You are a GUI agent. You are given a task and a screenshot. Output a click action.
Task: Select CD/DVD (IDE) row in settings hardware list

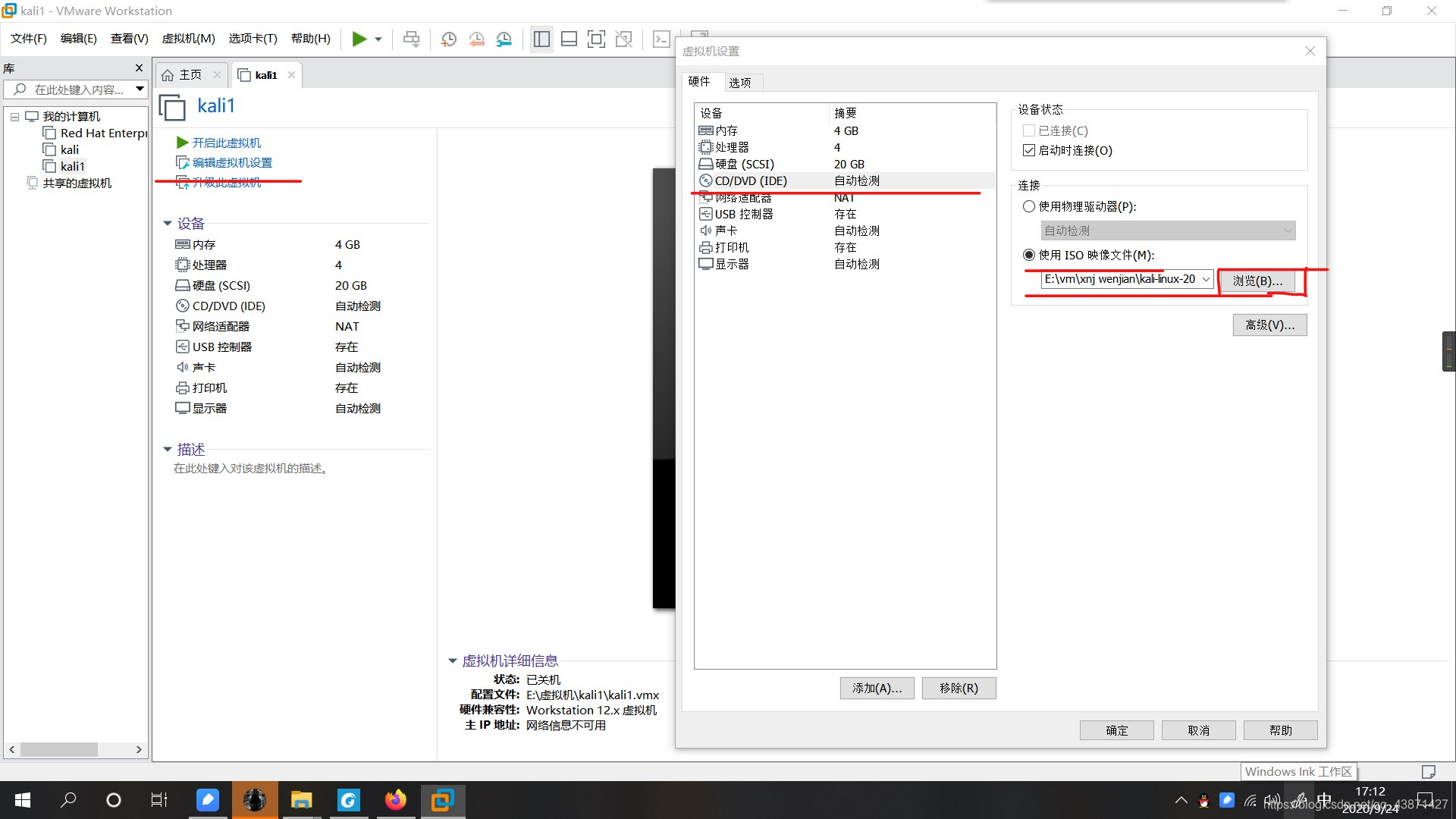(x=845, y=181)
